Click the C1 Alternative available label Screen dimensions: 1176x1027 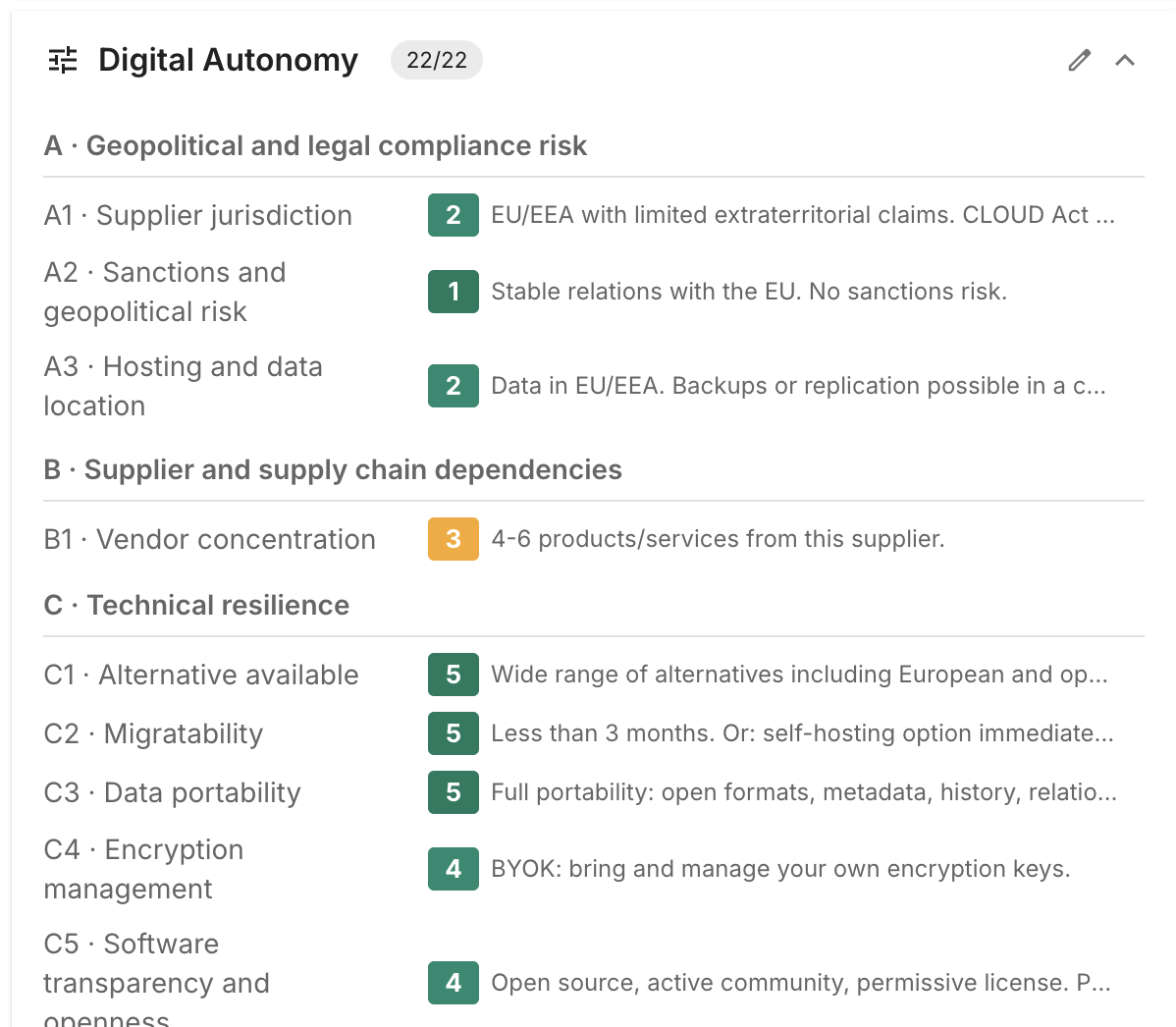(201, 676)
